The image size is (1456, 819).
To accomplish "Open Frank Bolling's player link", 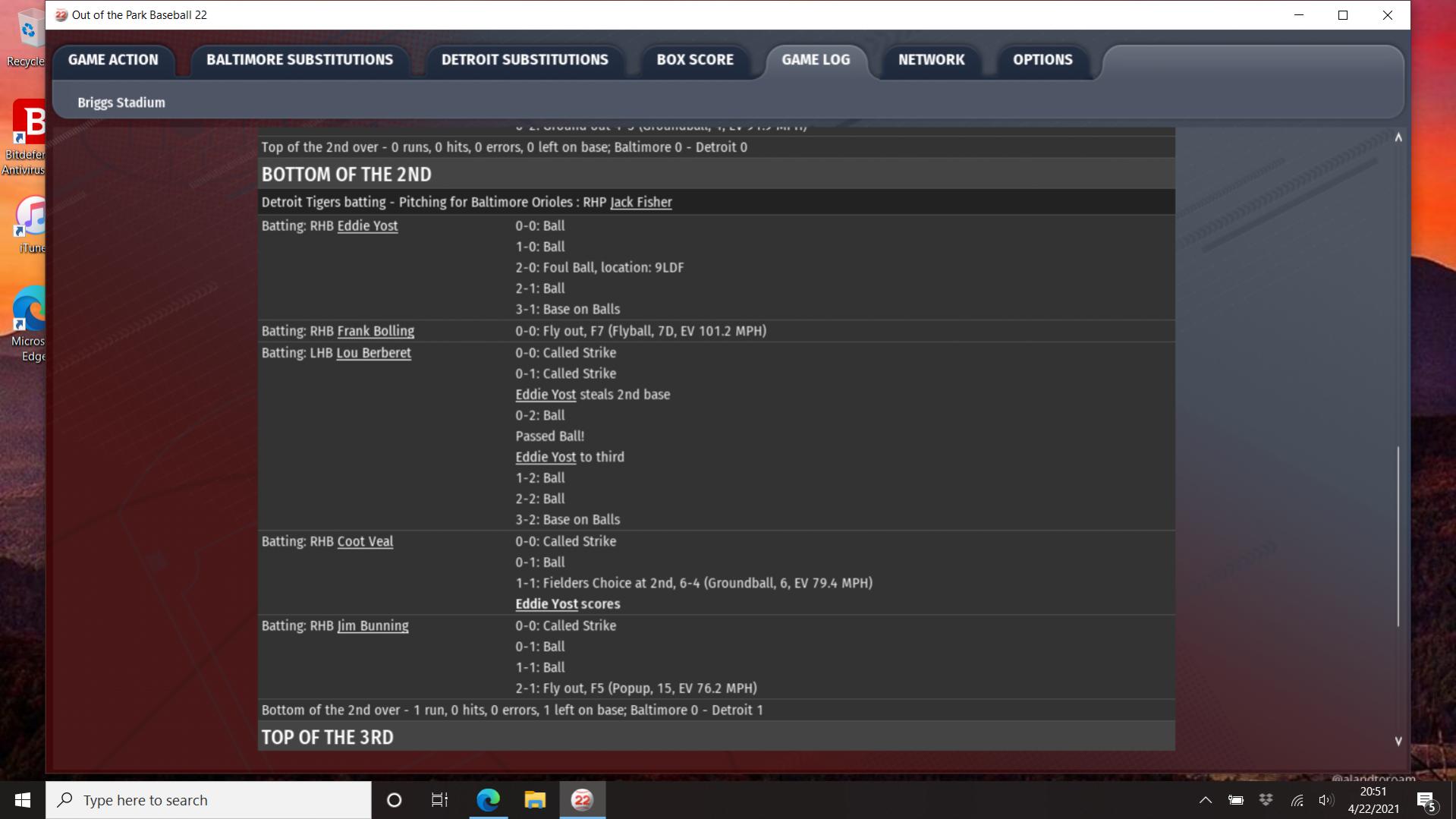I will pyautogui.click(x=376, y=331).
